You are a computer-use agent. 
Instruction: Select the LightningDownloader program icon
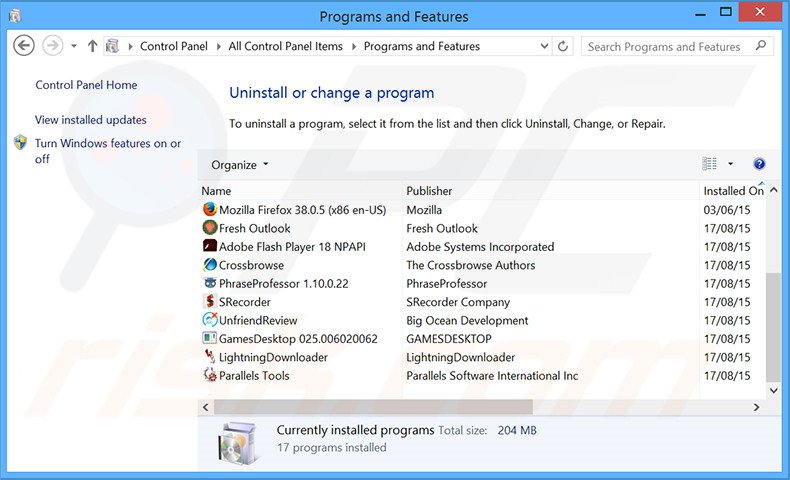pos(210,357)
